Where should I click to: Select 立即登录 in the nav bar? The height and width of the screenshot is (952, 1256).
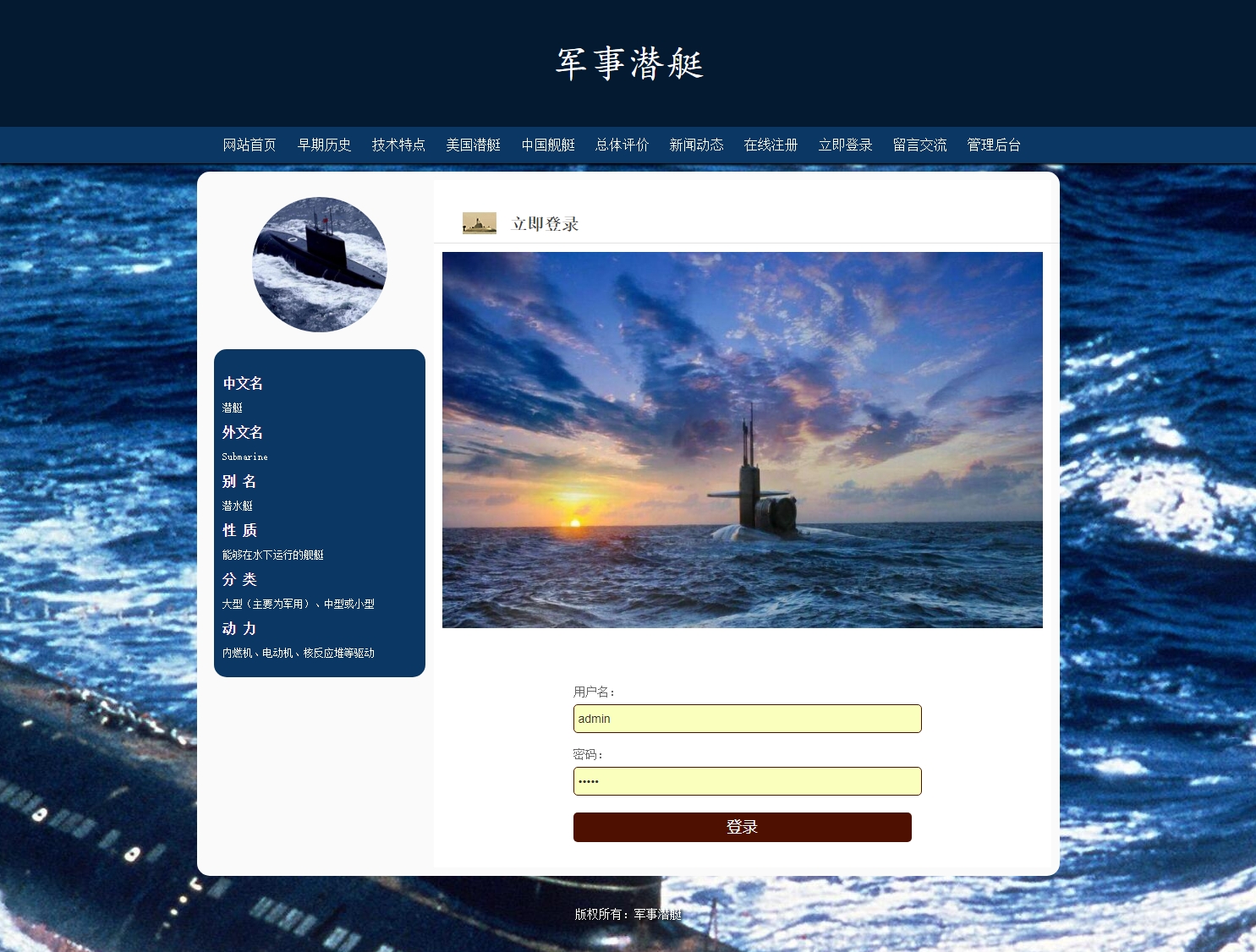(x=845, y=145)
